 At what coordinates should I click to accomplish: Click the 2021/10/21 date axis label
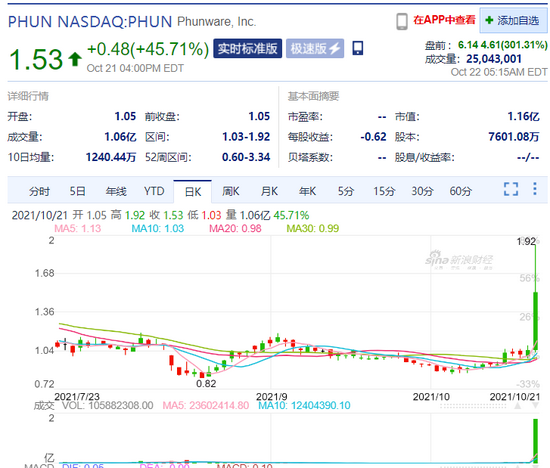515,397
